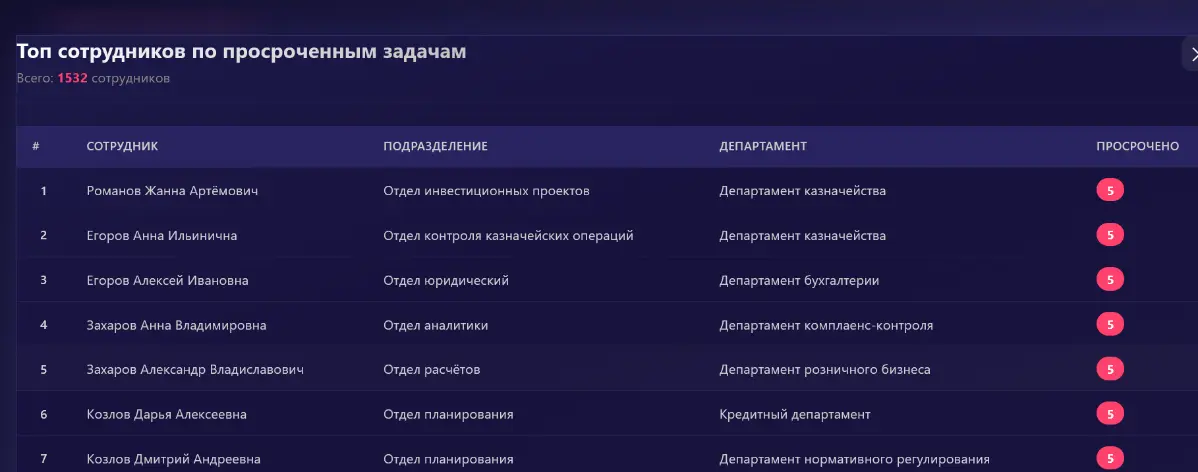Select employee Егоров Алексей Ивановна
Image resolution: width=1198 pixels, height=472 pixels.
[167, 280]
